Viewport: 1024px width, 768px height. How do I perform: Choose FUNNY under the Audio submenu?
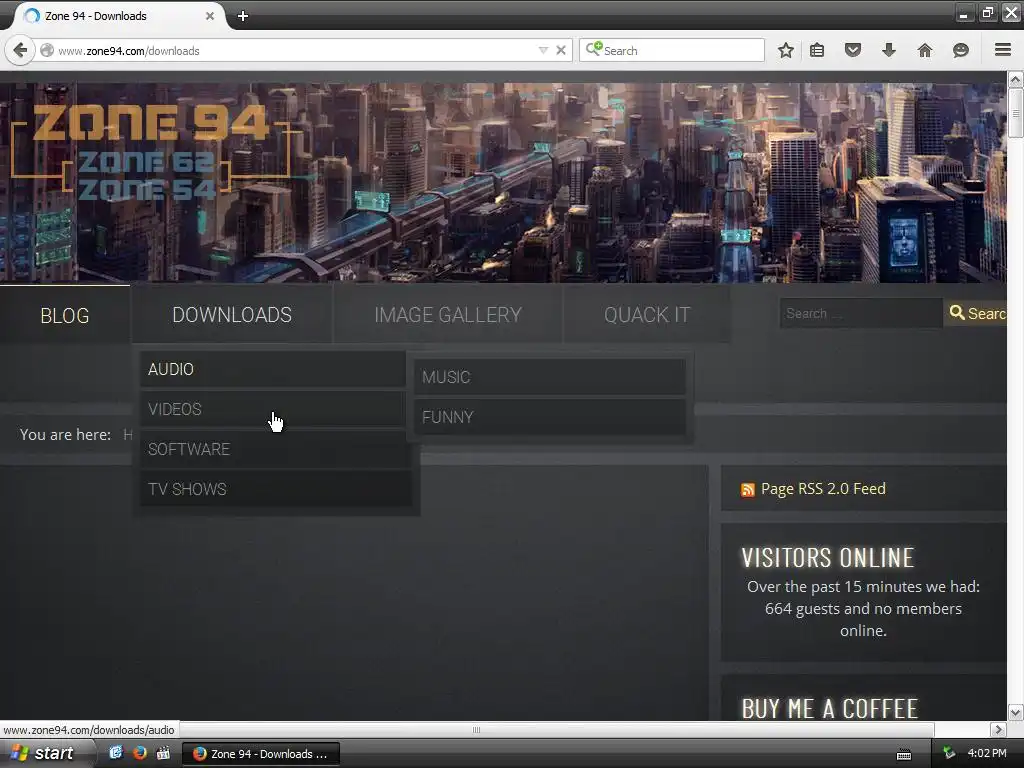550,417
